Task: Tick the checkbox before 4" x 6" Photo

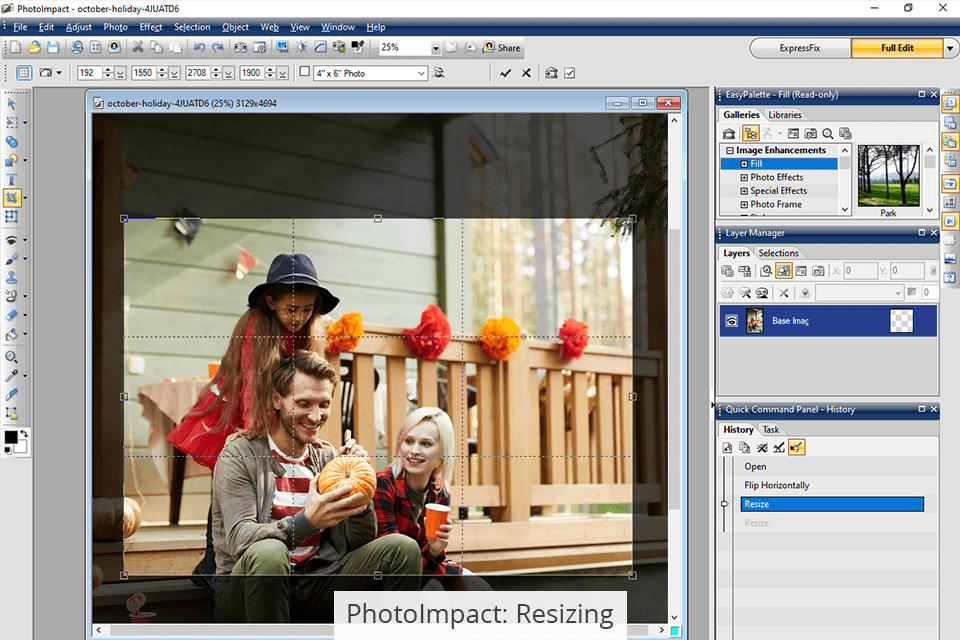Action: point(304,72)
